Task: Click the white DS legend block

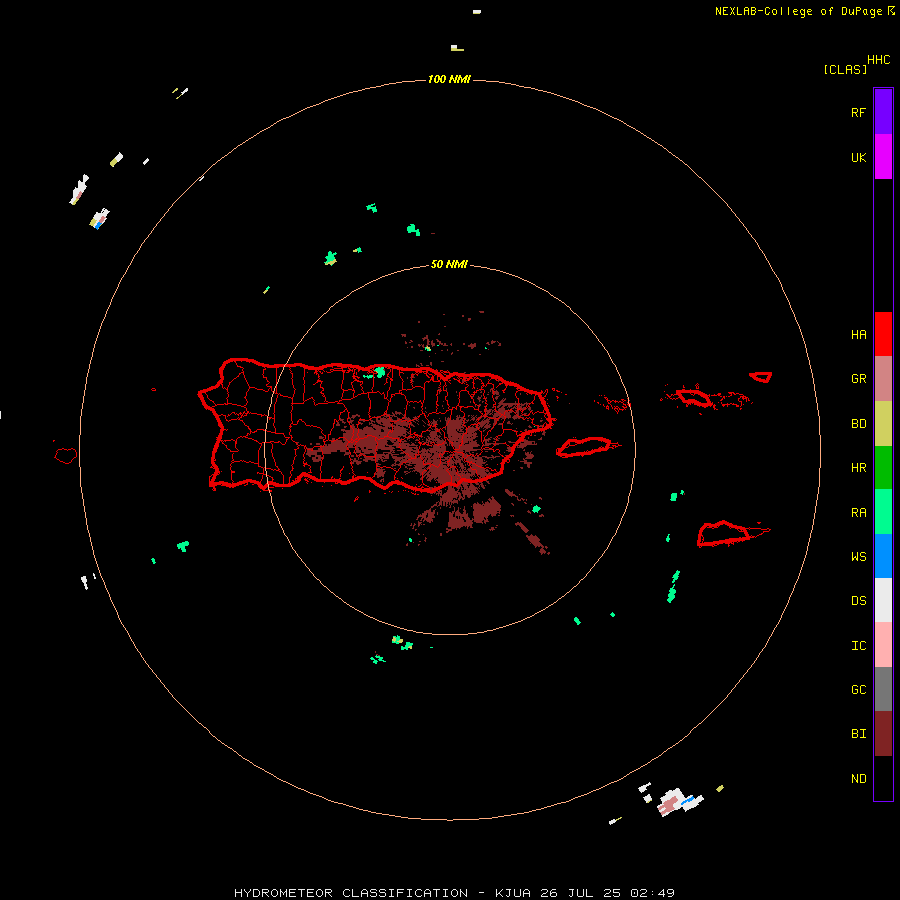Action: tap(883, 600)
